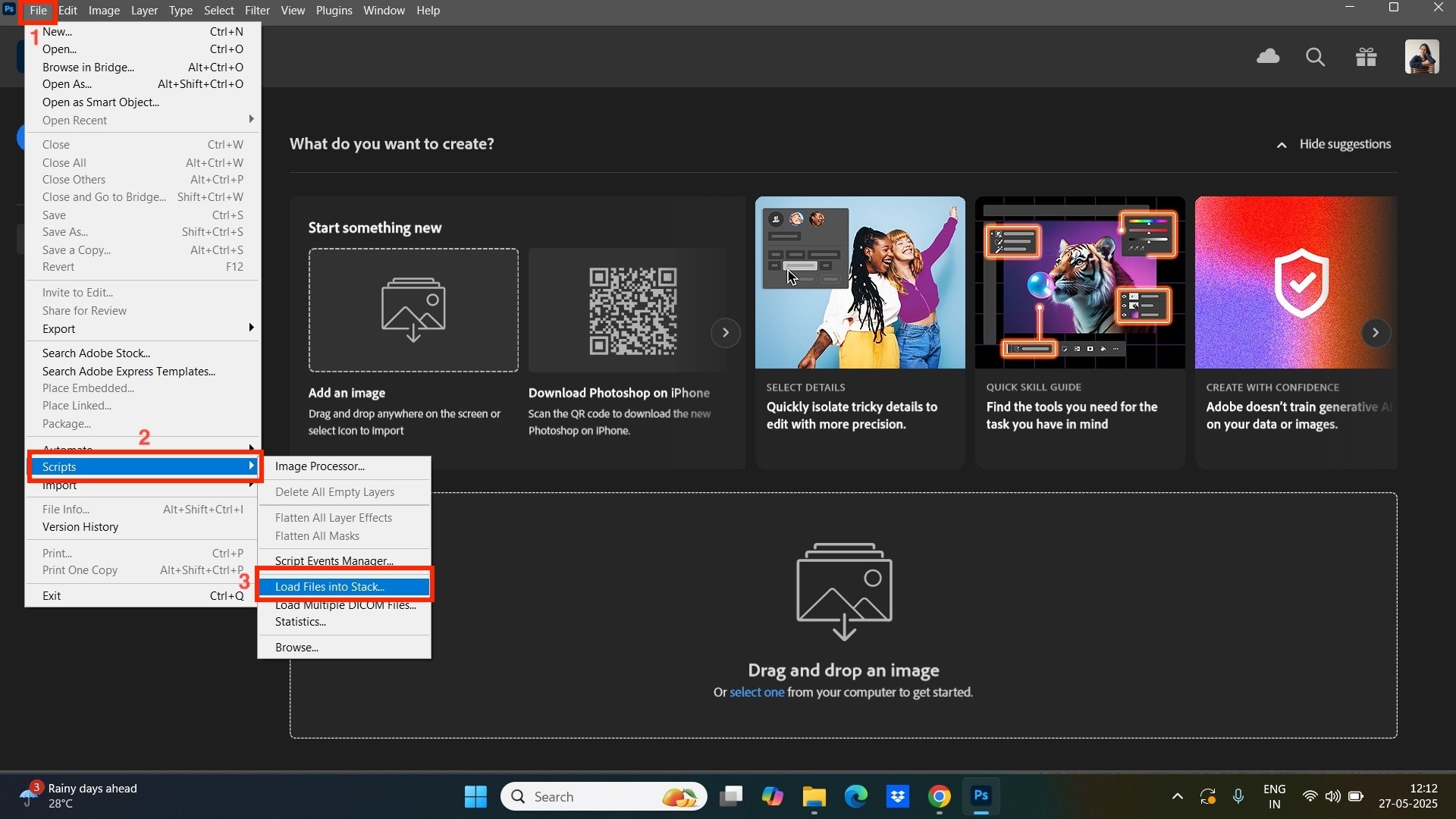This screenshot has width=1456, height=819.
Task: Open the weather widget Rainy days ahead
Action: pos(79,796)
